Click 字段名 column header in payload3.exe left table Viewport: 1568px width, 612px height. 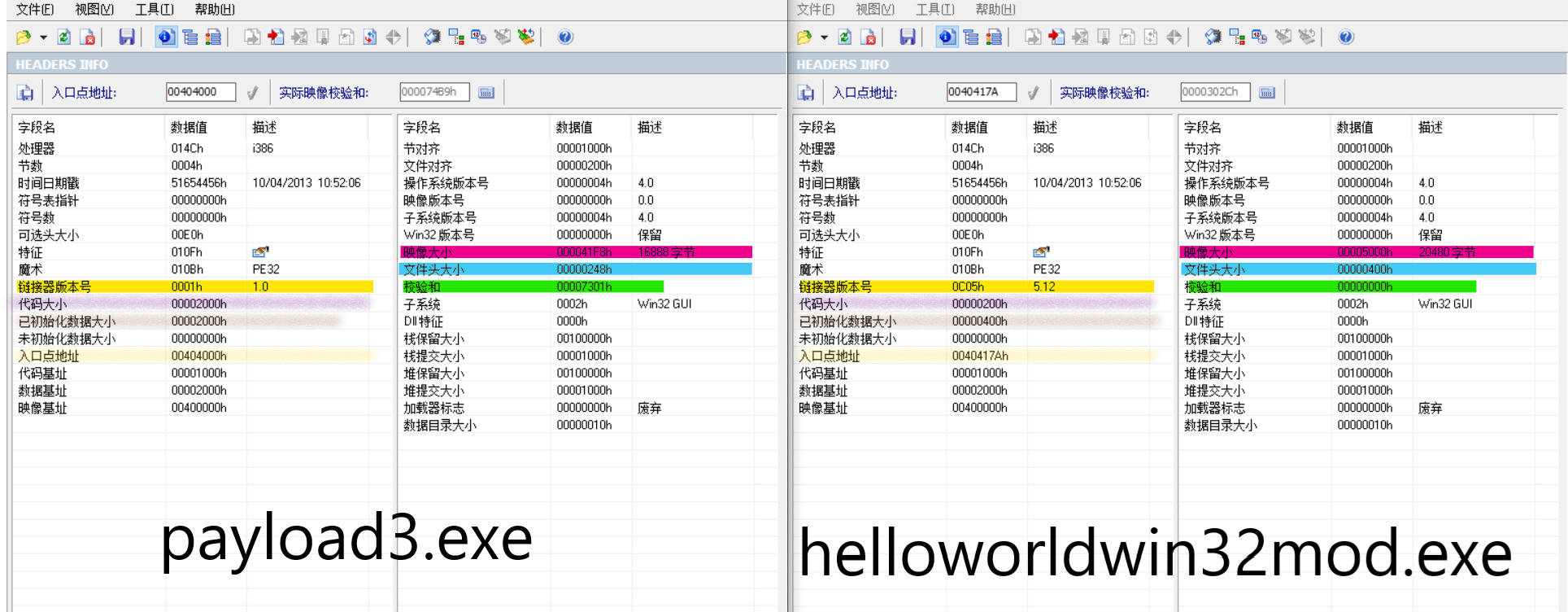point(88,128)
